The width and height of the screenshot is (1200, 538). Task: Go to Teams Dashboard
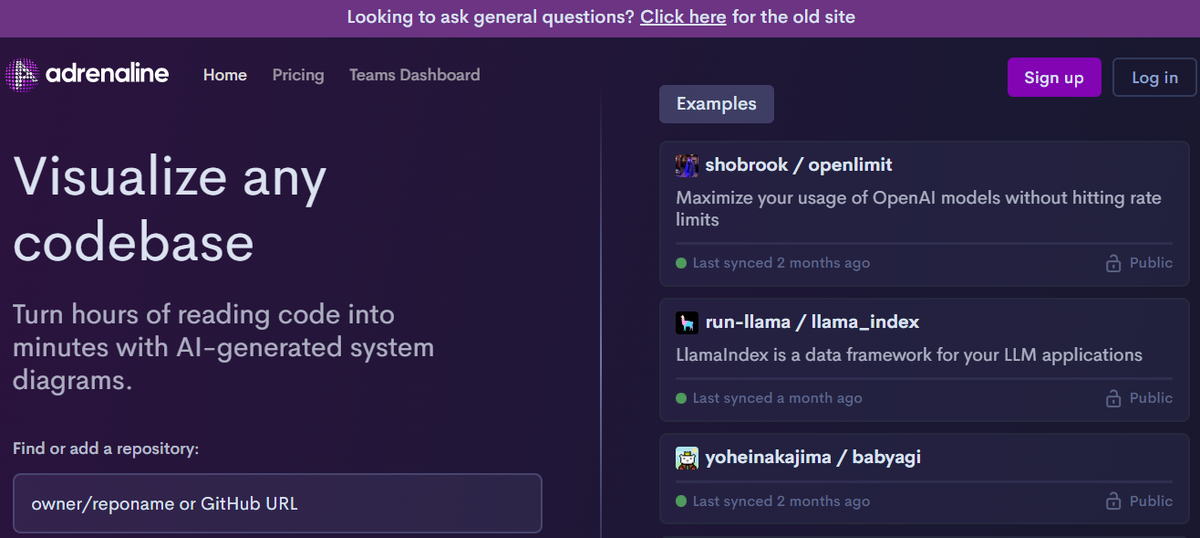414,75
